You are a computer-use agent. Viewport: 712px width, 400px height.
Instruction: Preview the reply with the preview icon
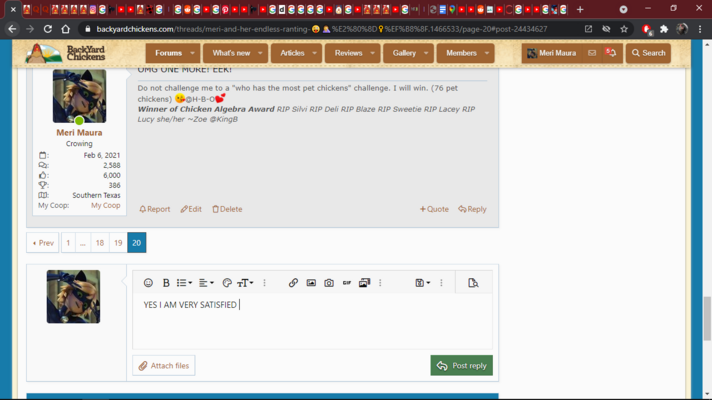tap(473, 283)
